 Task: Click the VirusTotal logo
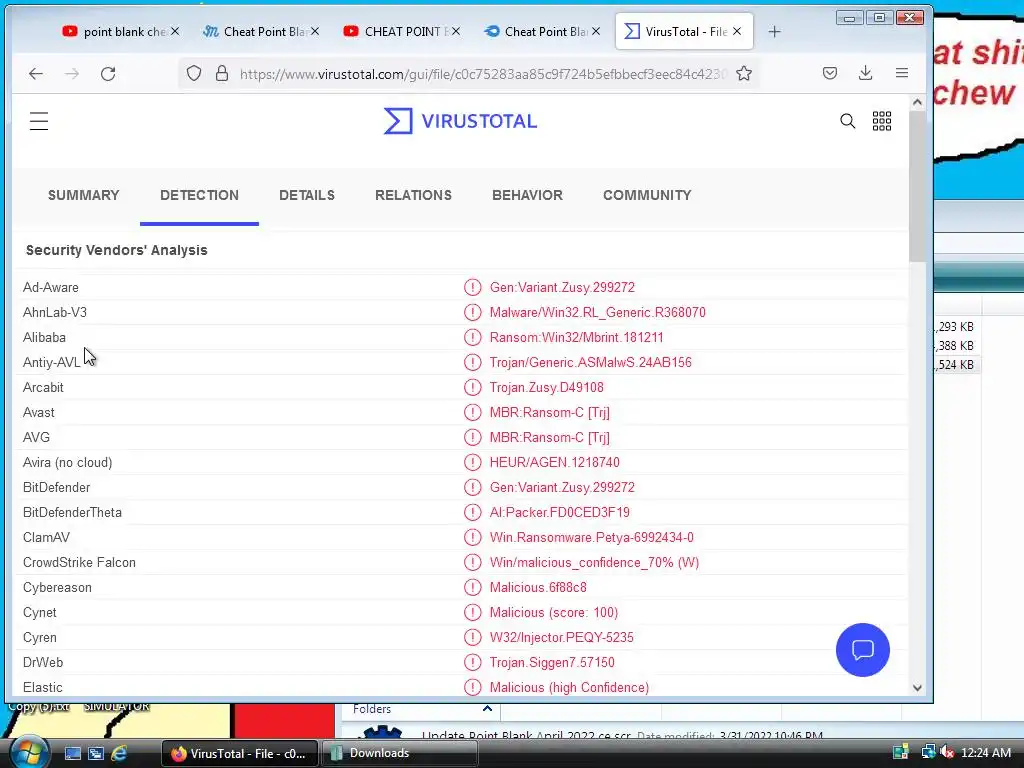click(x=460, y=121)
